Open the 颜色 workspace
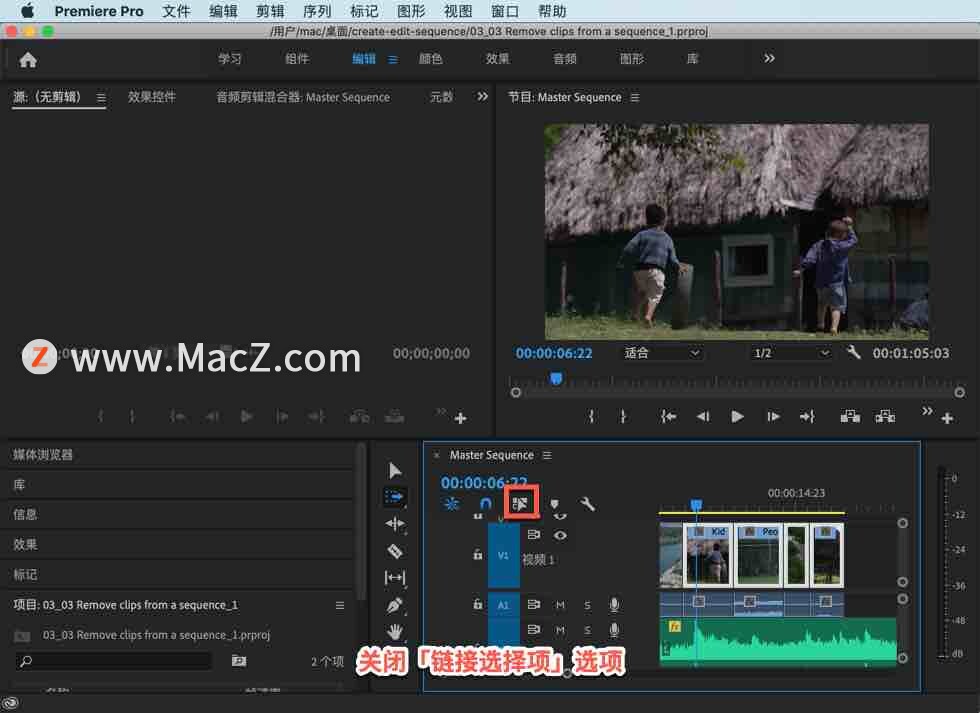 430,59
